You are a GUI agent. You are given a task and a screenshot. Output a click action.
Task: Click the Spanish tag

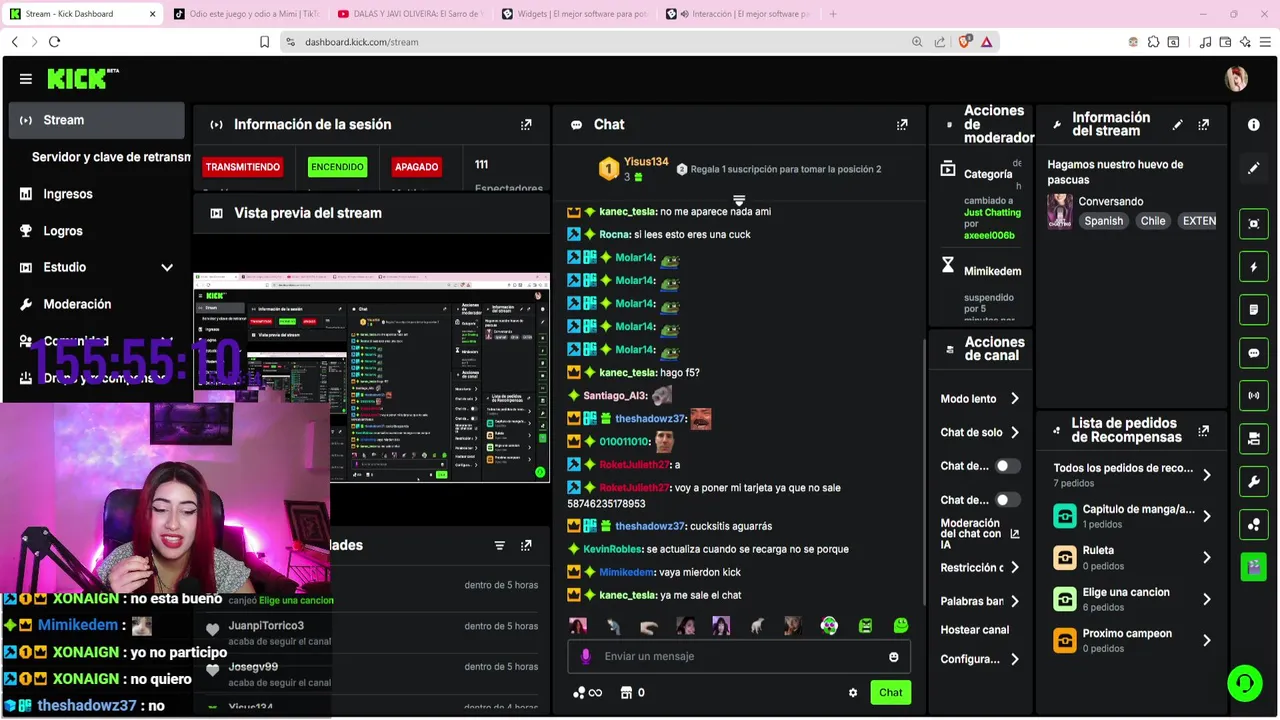point(1104,221)
